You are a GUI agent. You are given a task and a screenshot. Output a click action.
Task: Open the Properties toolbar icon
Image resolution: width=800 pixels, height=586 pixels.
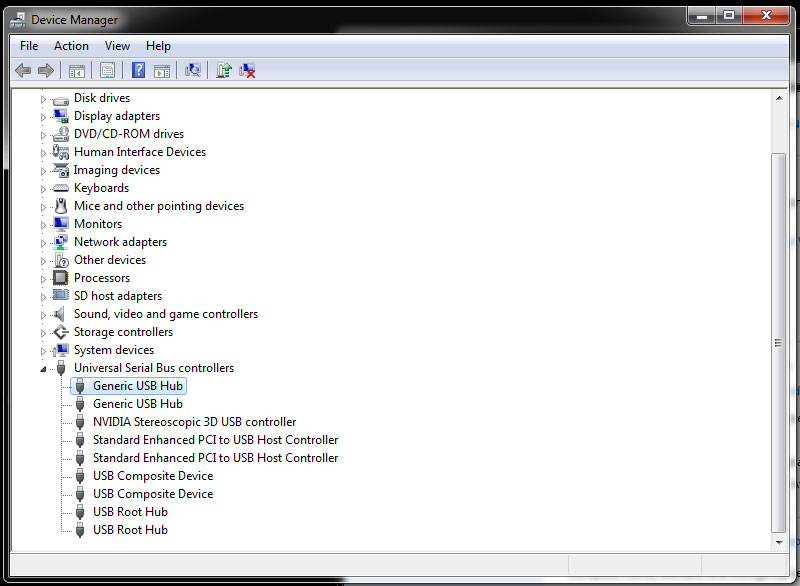click(107, 70)
